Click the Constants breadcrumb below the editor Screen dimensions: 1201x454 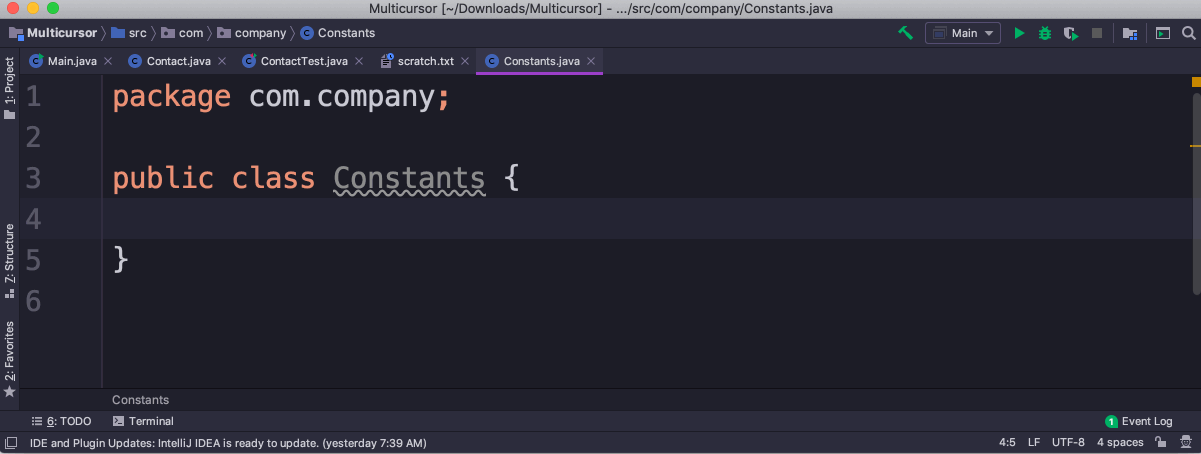[140, 399]
